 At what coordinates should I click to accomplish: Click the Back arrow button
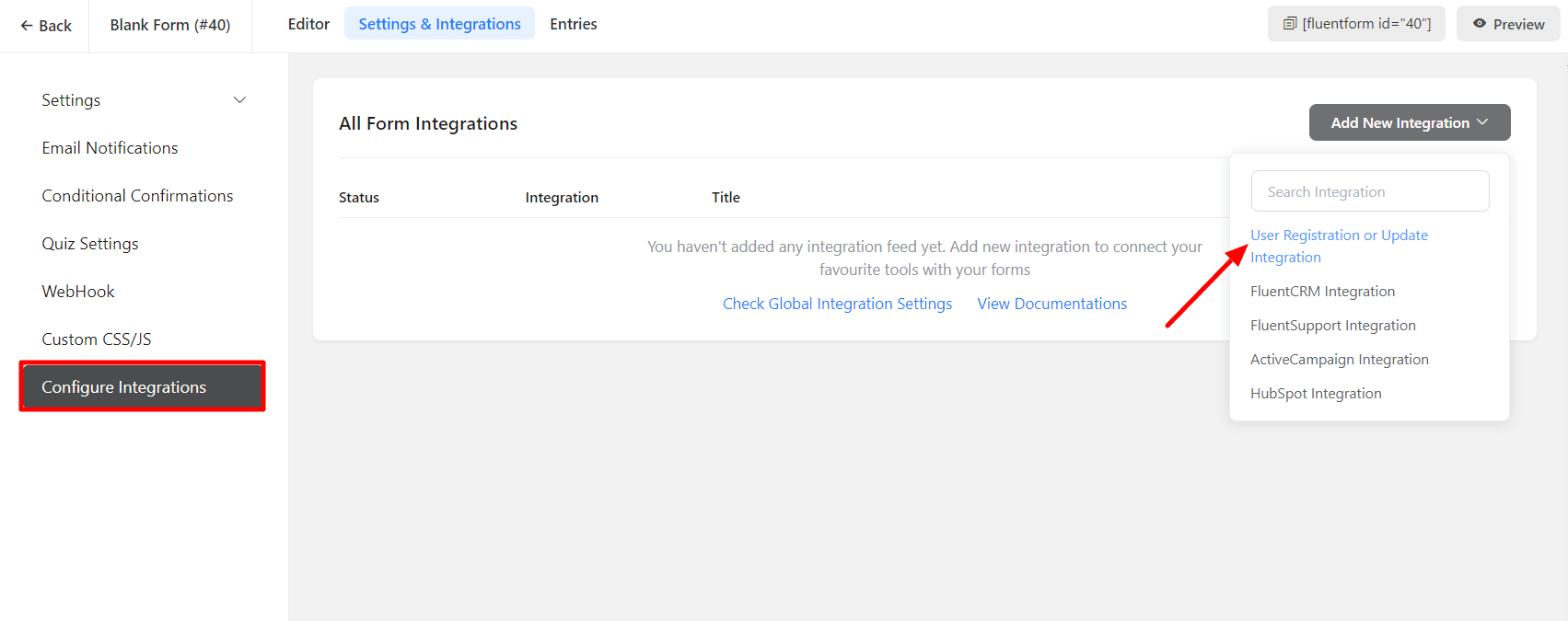46,26
